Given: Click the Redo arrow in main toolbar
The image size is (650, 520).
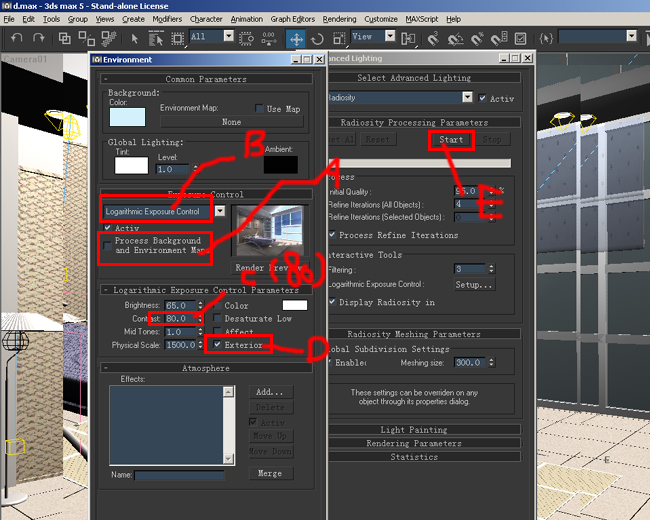Looking at the screenshot, I should coord(38,38).
